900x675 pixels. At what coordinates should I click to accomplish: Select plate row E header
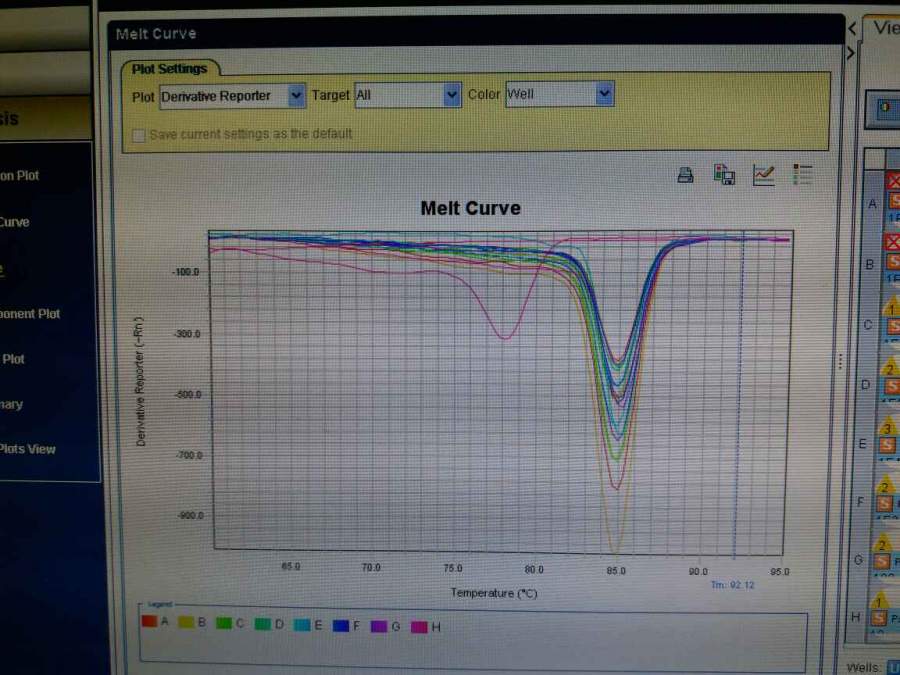pos(863,444)
